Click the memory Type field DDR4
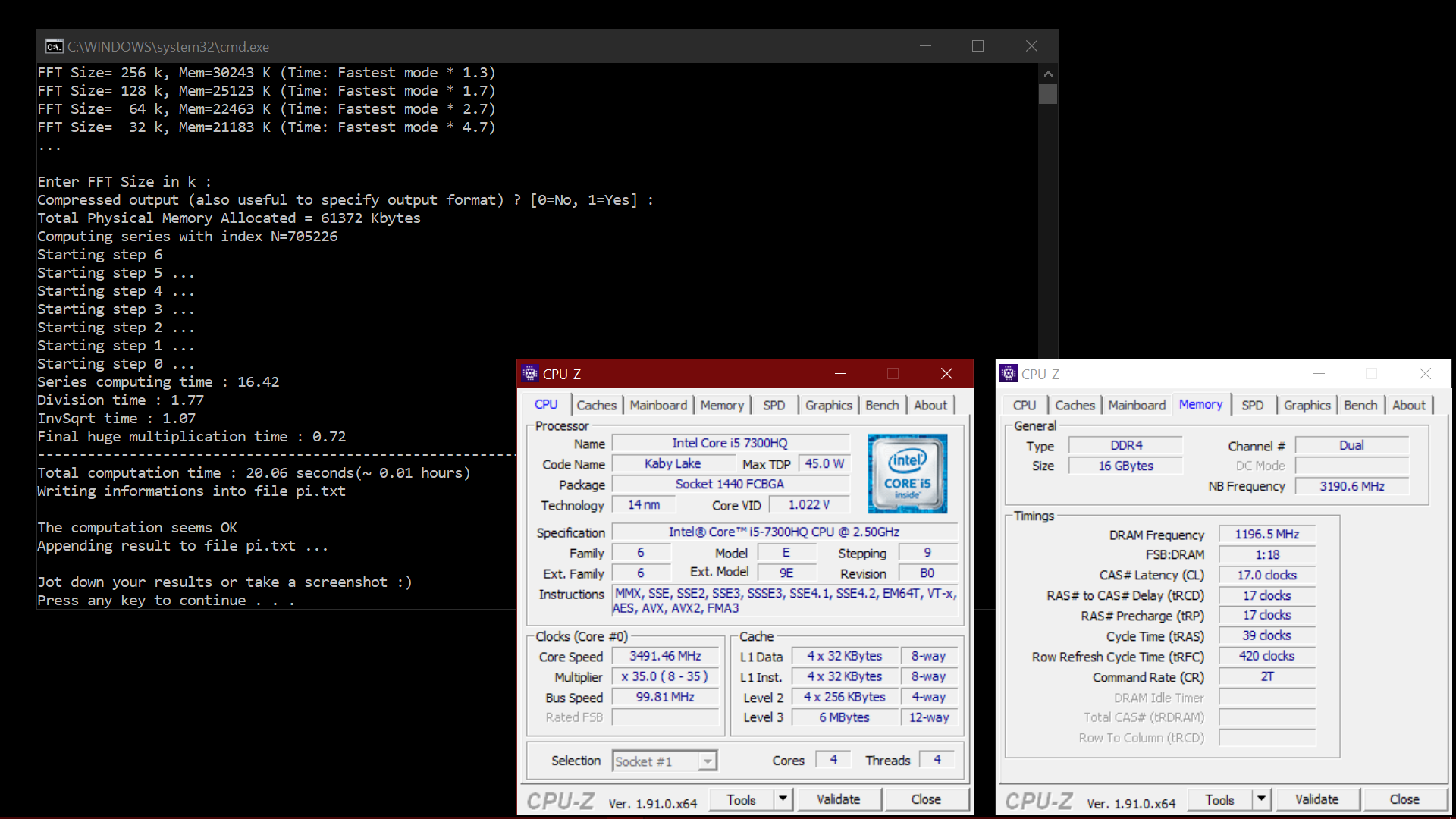Image resolution: width=1456 pixels, height=819 pixels. coord(1126,445)
